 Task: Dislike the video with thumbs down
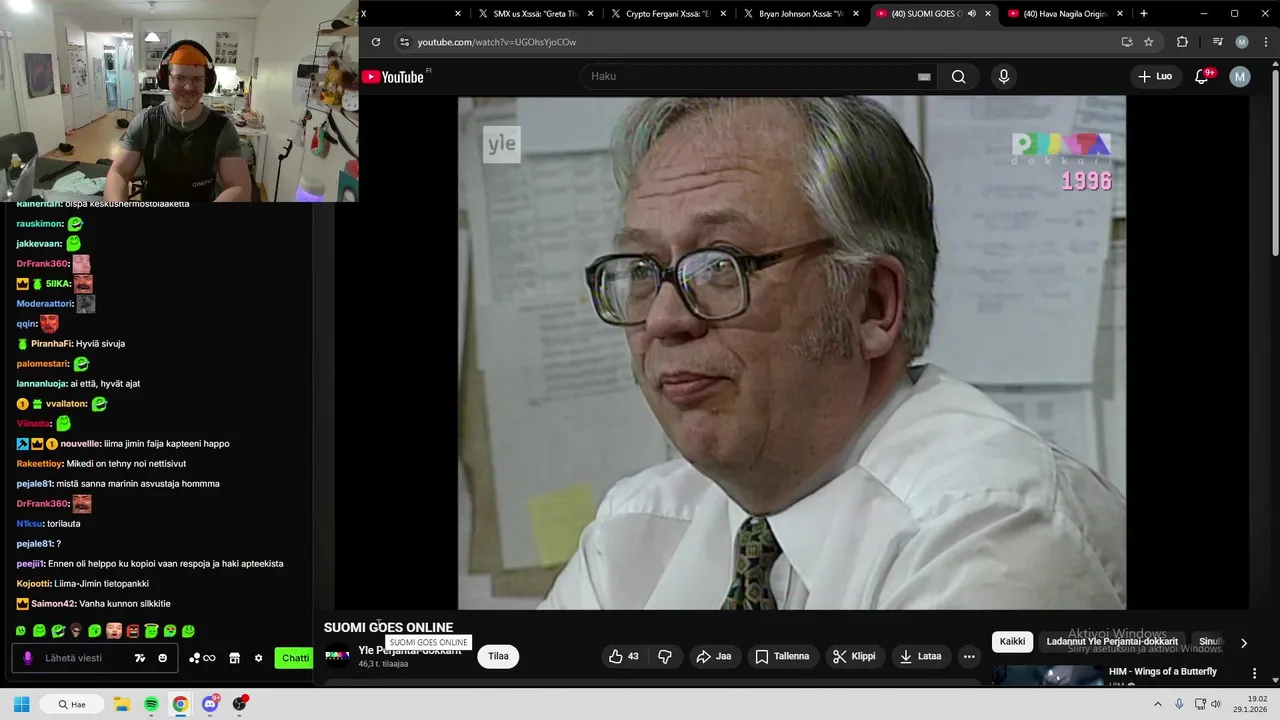[664, 656]
